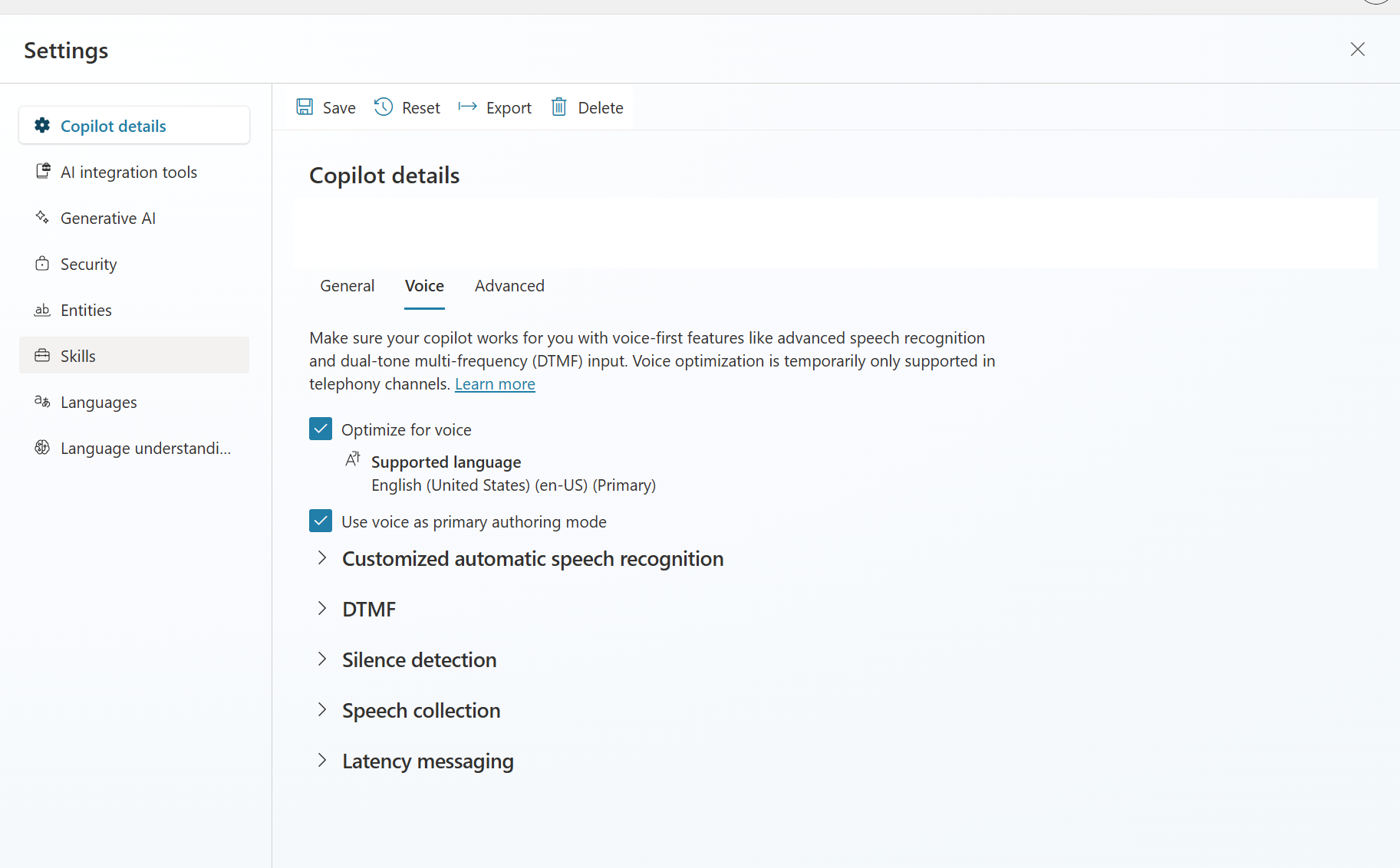Open Skills in the settings sidebar
This screenshot has width=1400, height=868.
tap(134, 356)
